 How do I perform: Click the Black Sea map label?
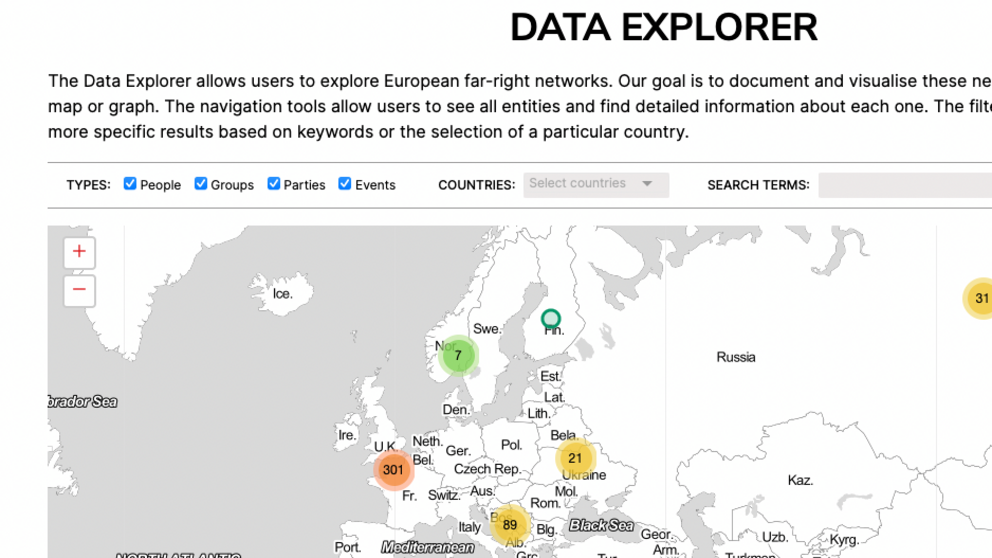point(601,525)
